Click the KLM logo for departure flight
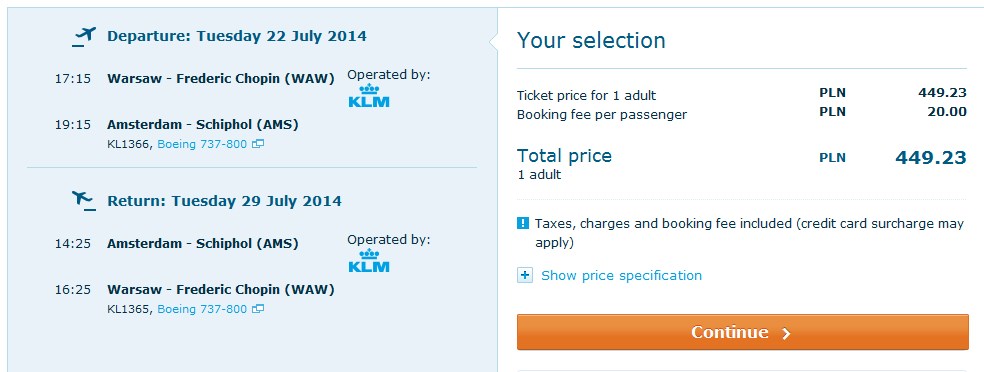Viewport: 984px width, 372px height. pyautogui.click(x=369, y=95)
